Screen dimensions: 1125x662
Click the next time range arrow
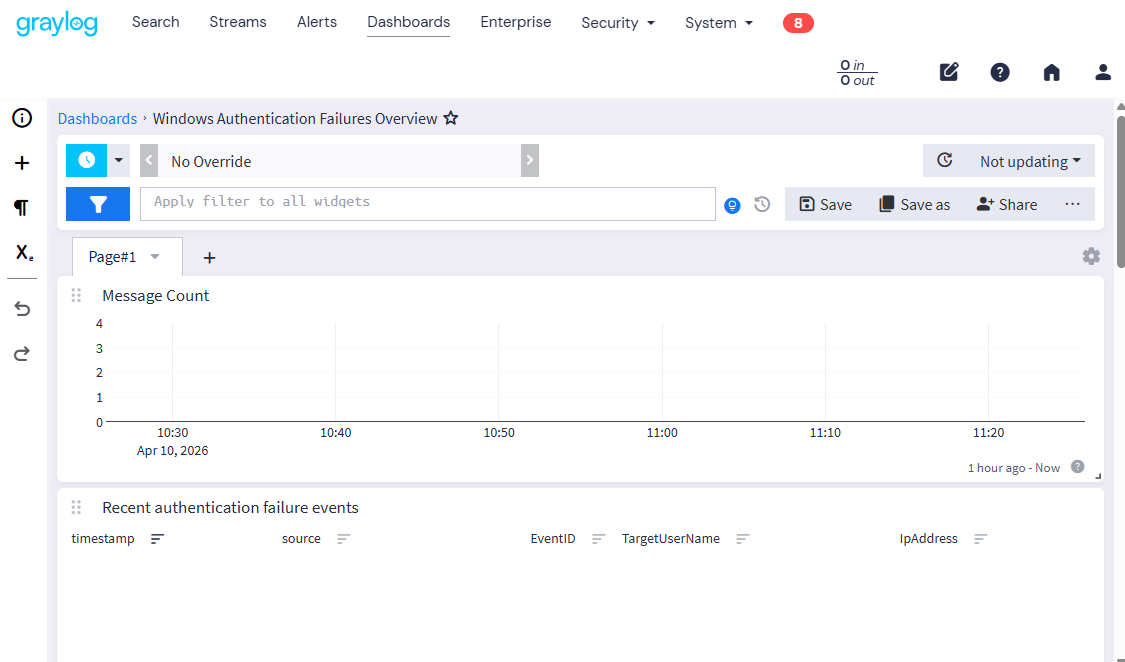coord(529,160)
